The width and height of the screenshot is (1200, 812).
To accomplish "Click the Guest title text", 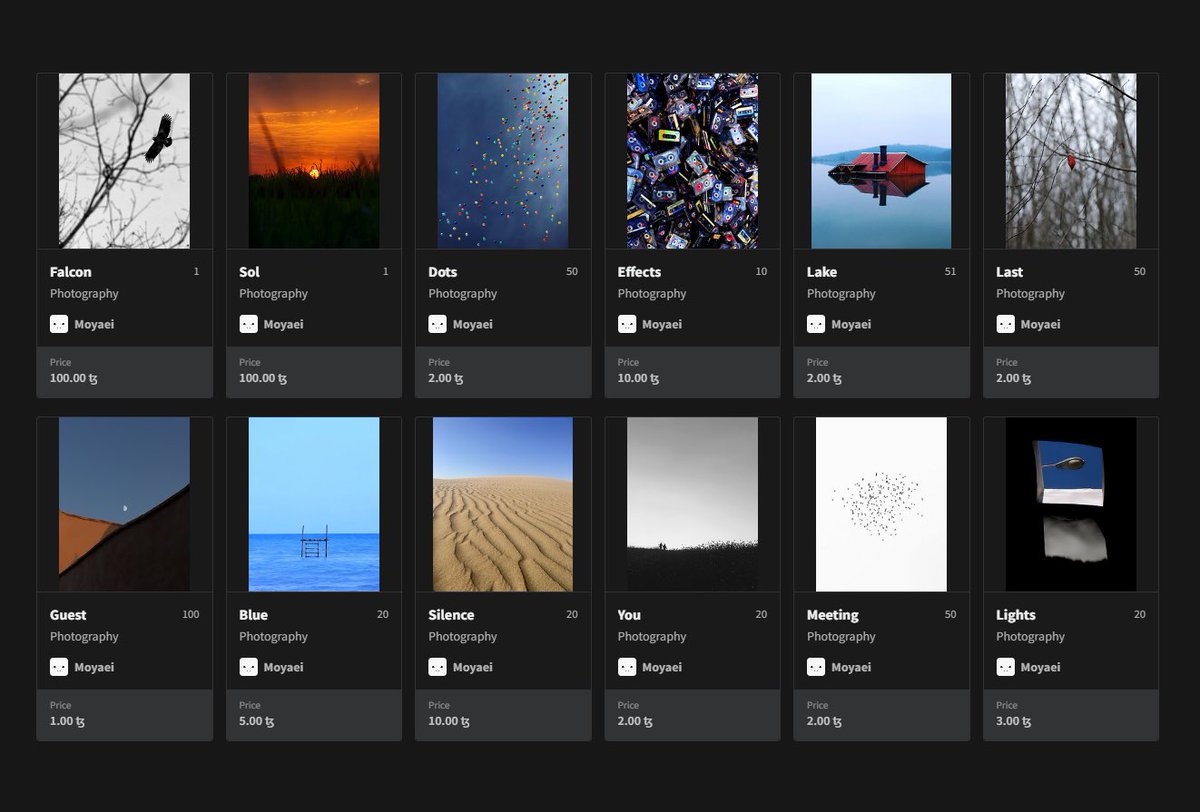I will pyautogui.click(x=68, y=615).
